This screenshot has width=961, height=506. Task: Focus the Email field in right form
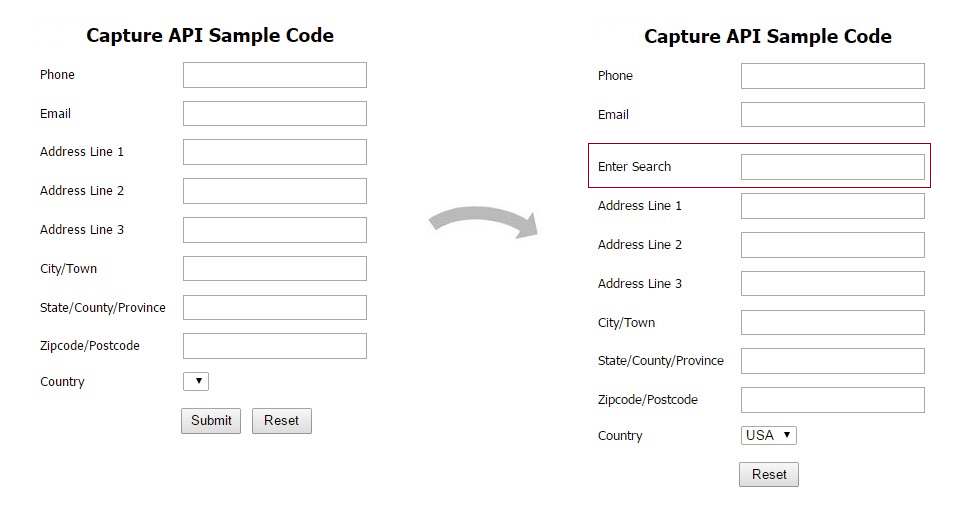[832, 115]
